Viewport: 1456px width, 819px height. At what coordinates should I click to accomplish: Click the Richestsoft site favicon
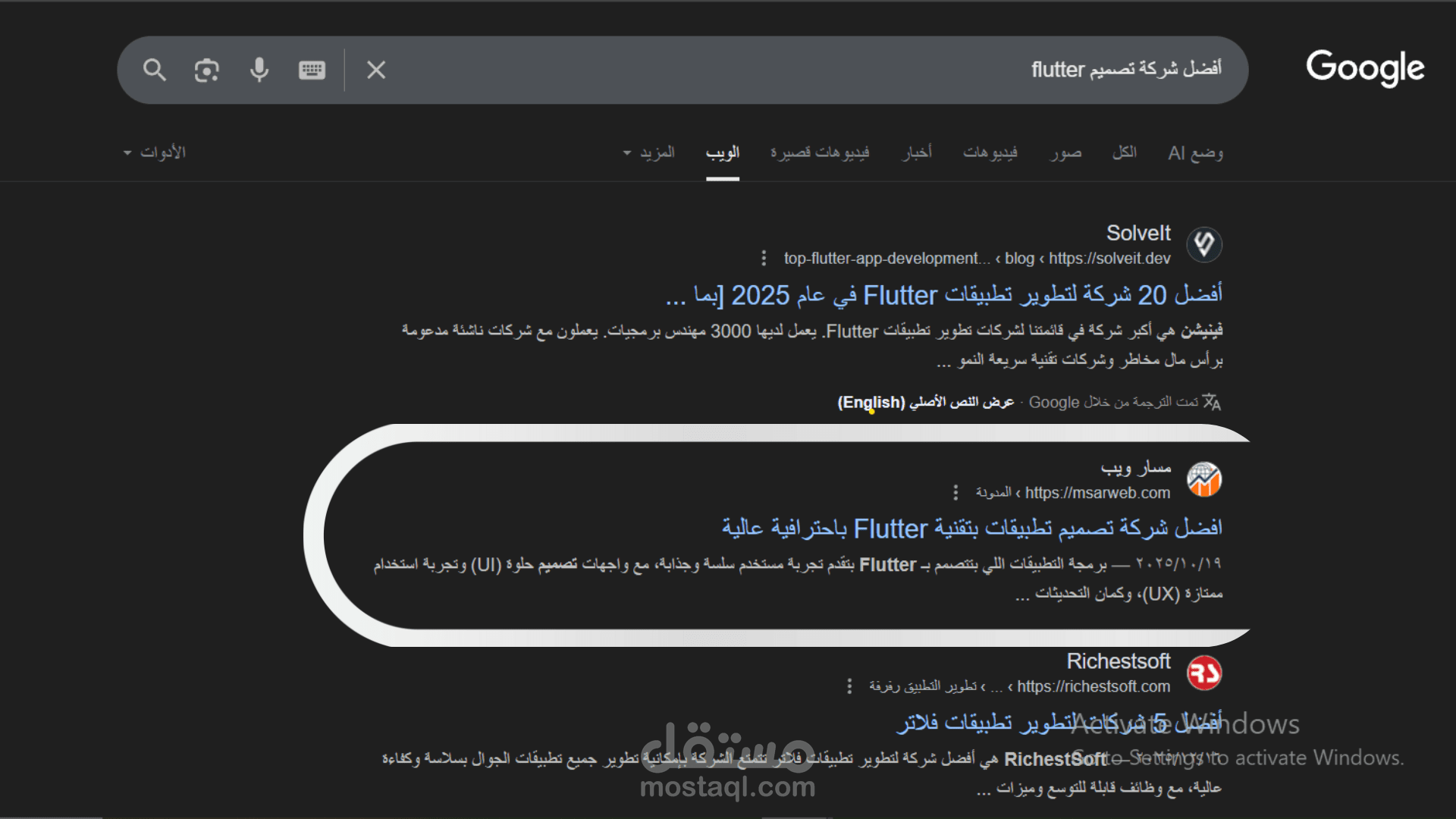(1204, 673)
